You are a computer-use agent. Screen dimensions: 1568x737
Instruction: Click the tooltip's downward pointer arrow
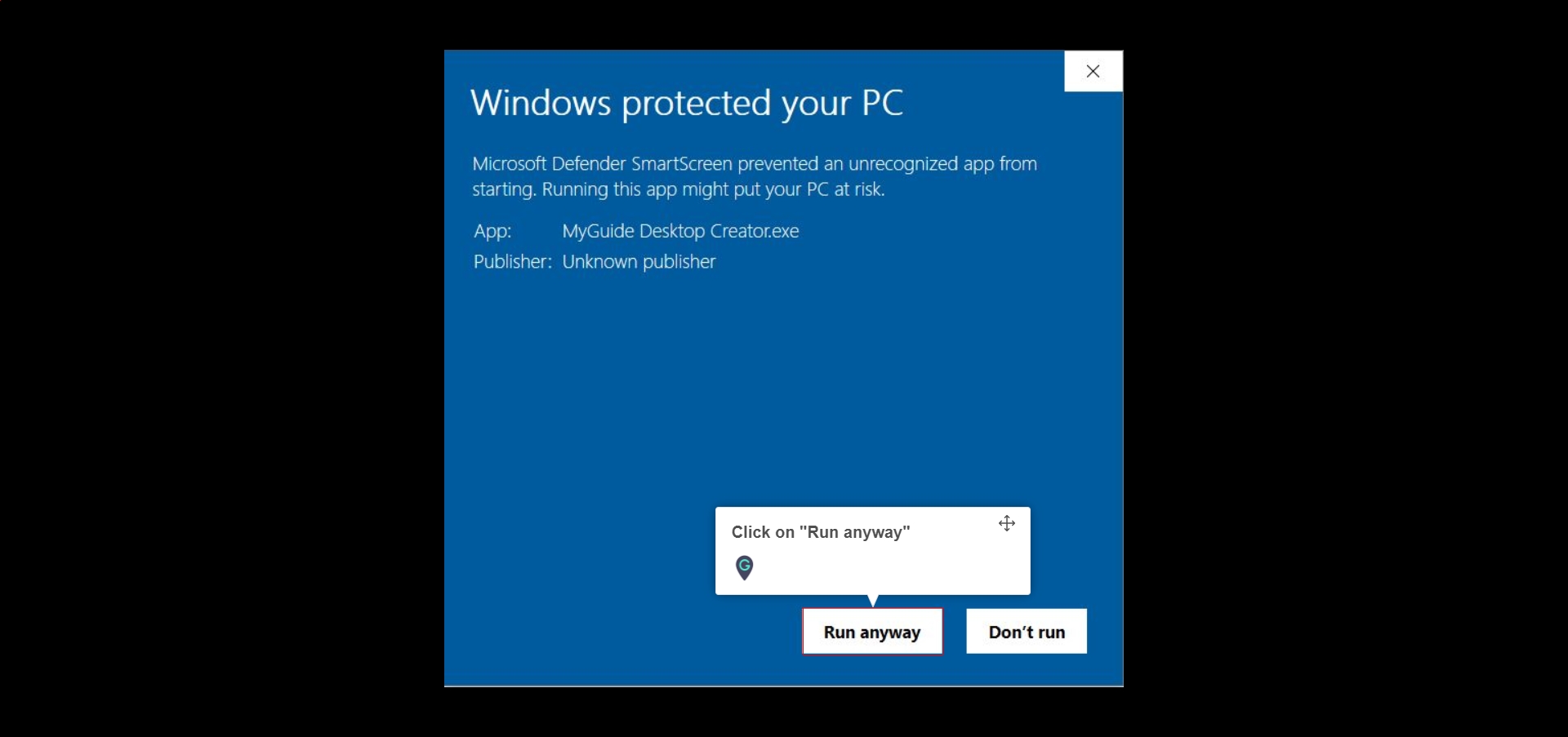pyautogui.click(x=873, y=601)
